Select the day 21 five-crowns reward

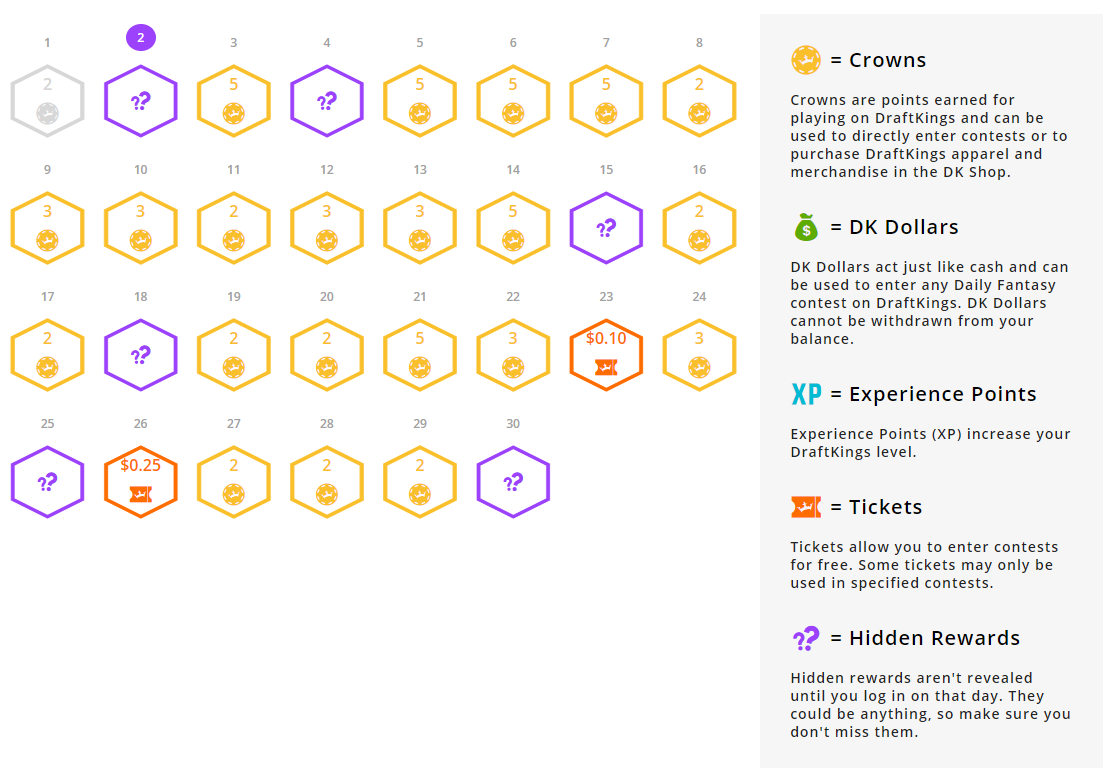point(420,354)
